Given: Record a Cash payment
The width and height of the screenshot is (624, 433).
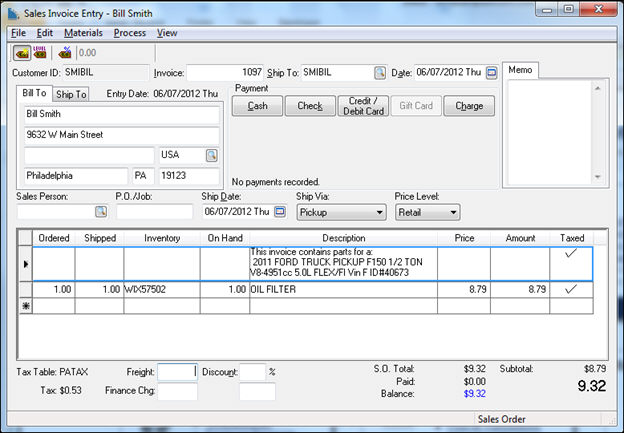Looking at the screenshot, I should pos(257,106).
